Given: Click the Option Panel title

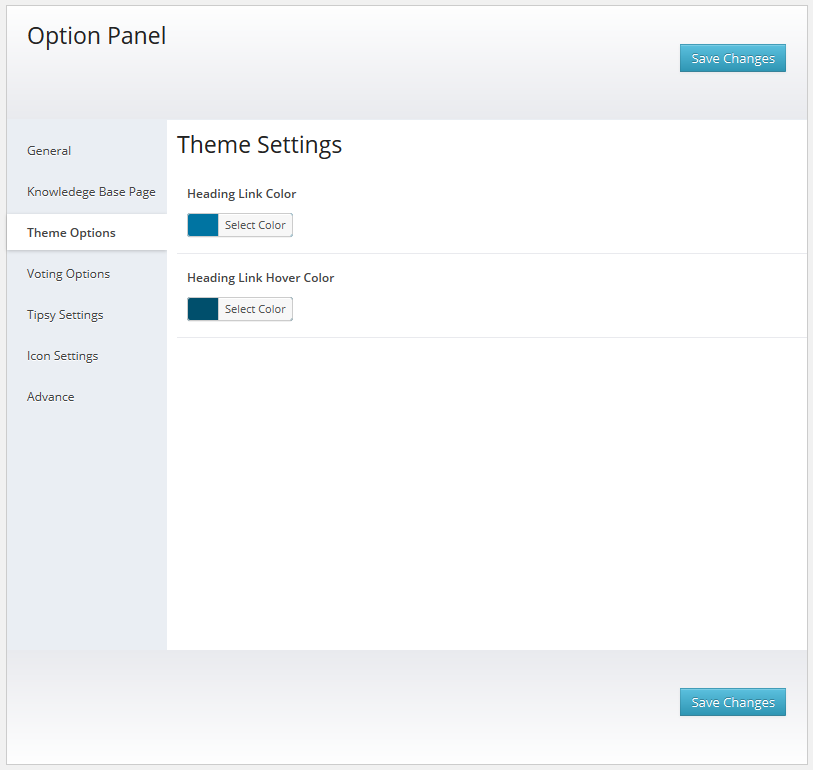Looking at the screenshot, I should 96,36.
